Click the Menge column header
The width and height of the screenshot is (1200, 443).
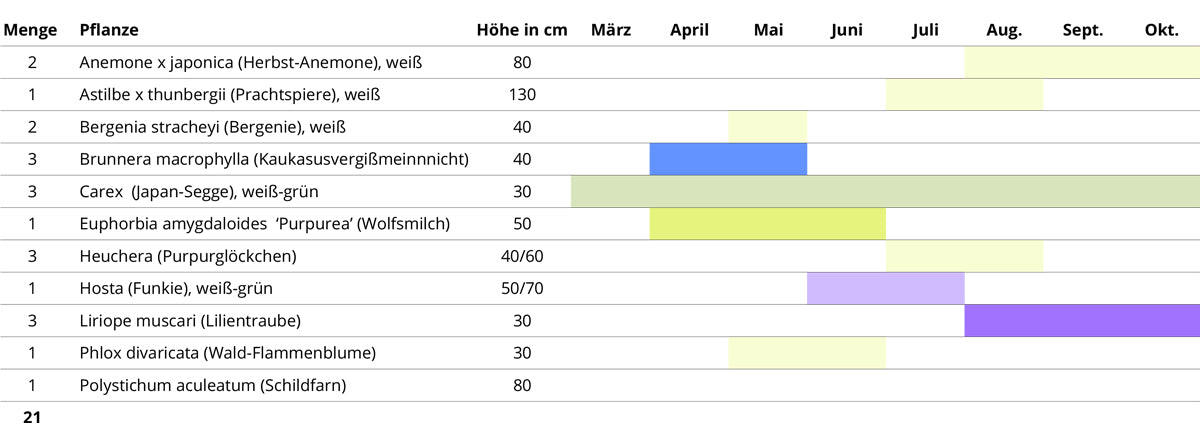[31, 30]
